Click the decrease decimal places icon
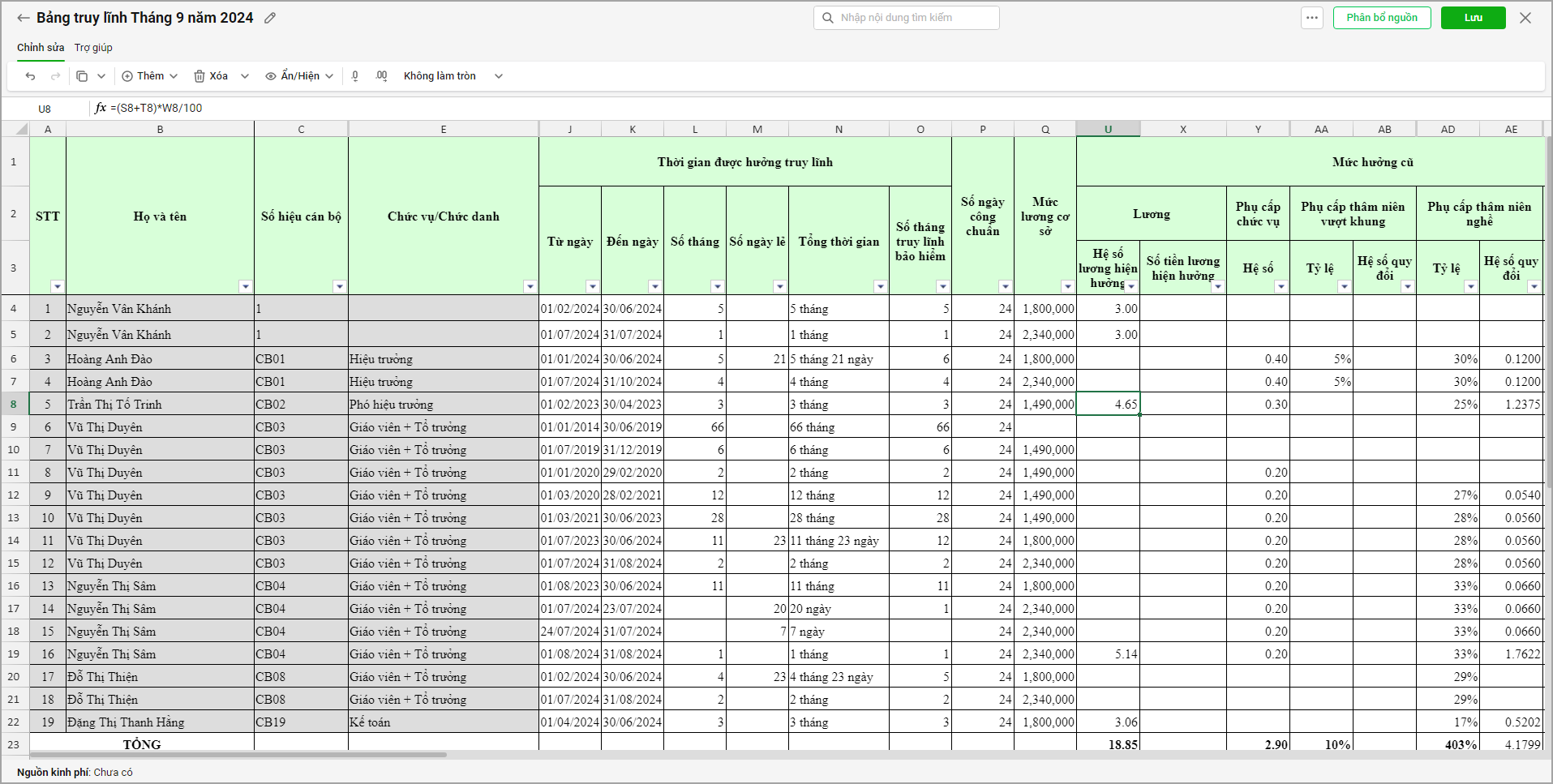1553x784 pixels. [x=355, y=76]
